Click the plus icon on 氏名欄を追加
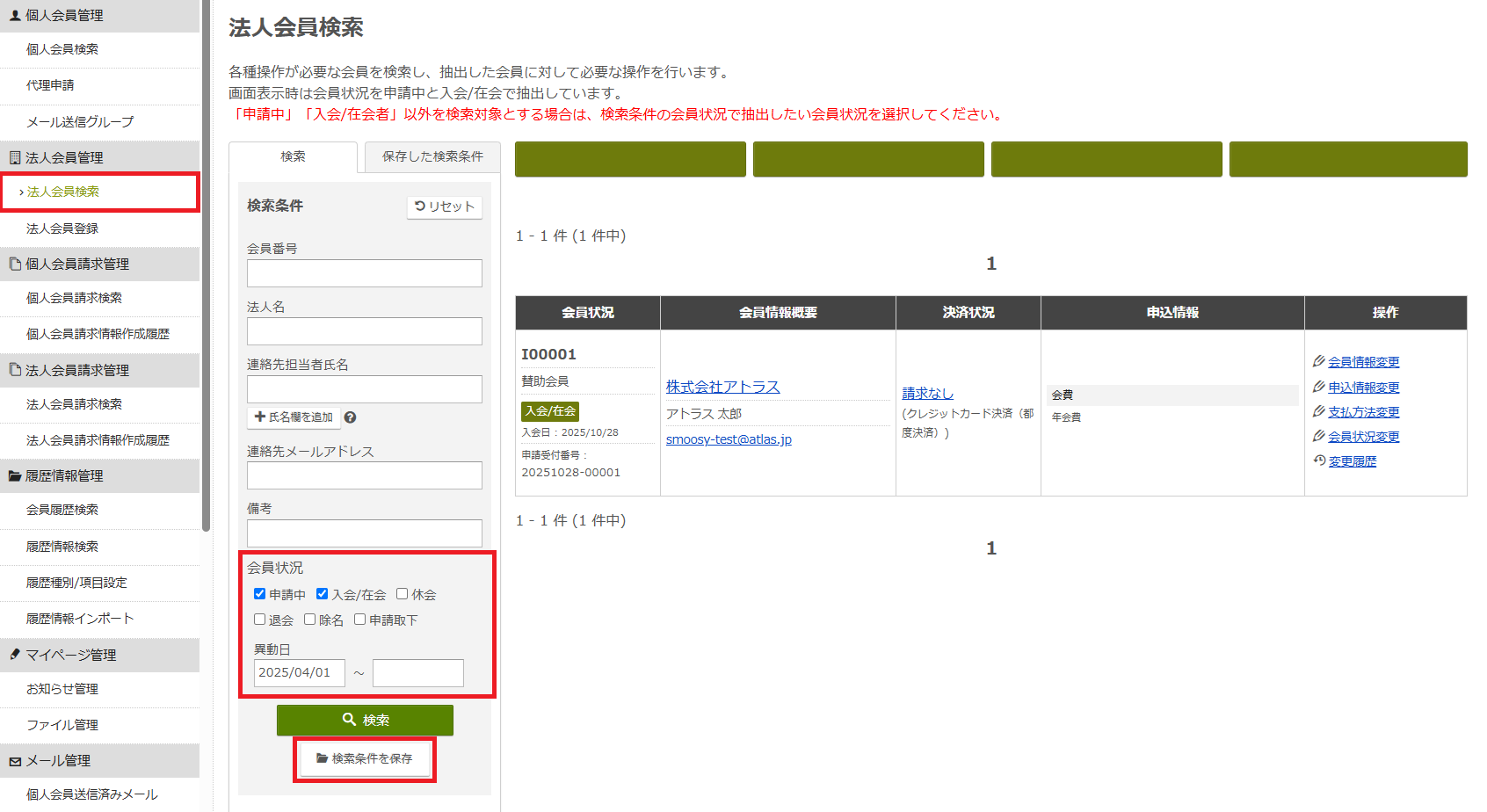Screen dimensions: 1487x812 258,417
